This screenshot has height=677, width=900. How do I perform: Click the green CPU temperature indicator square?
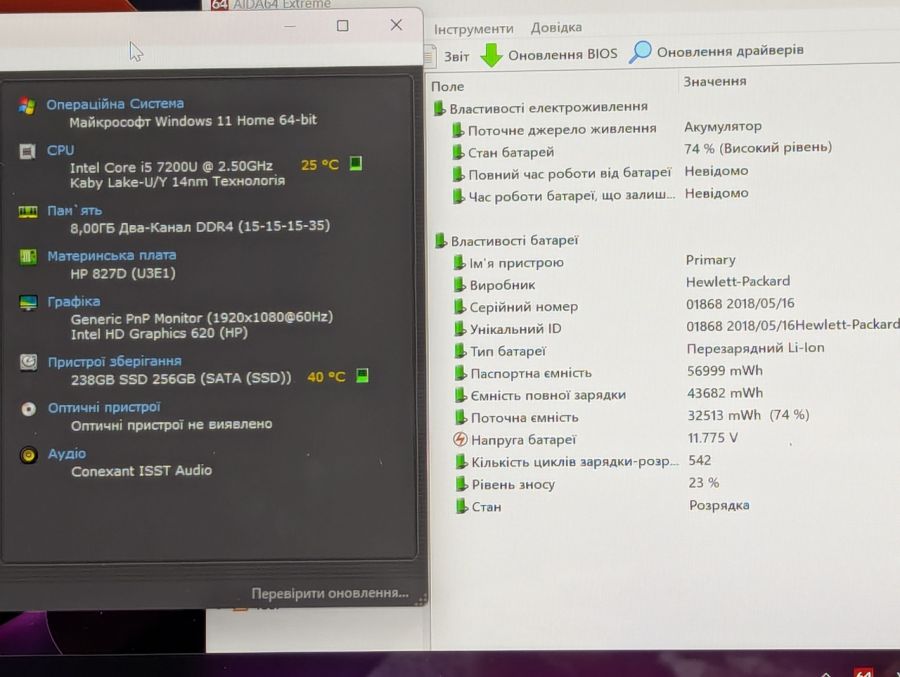click(x=356, y=164)
